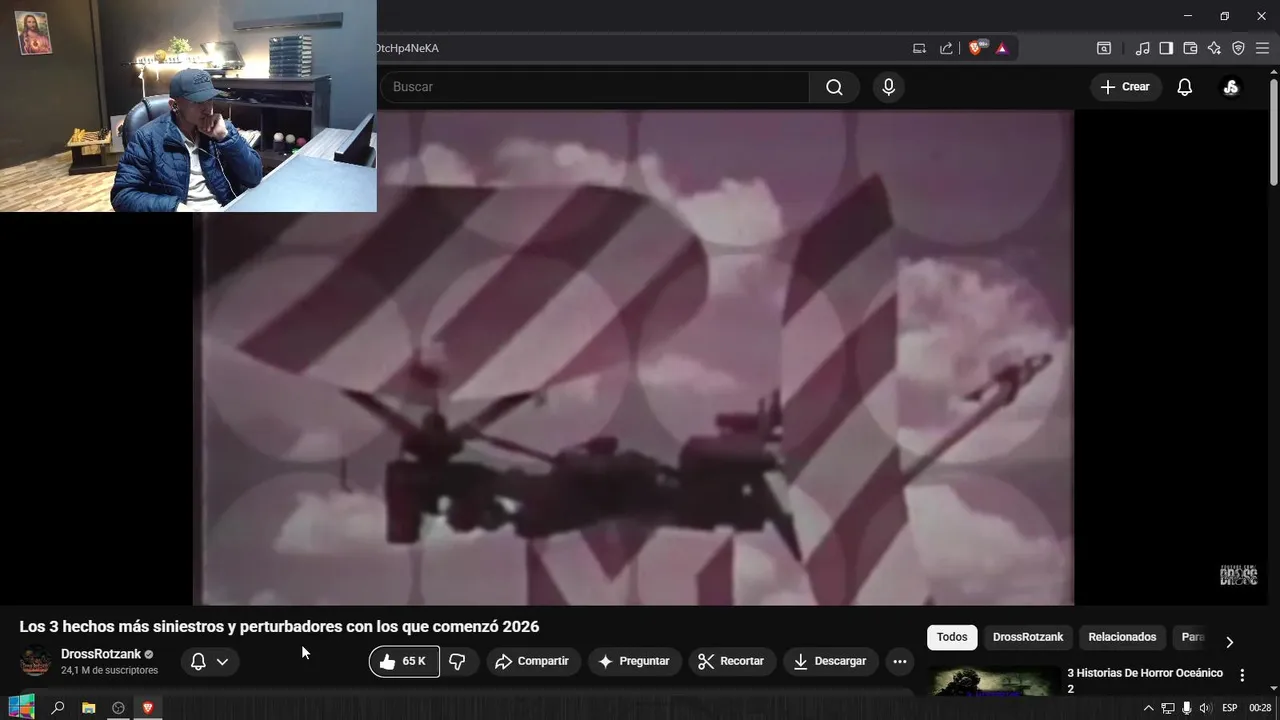Open more actions three-dot menu
The width and height of the screenshot is (1280, 720).
pos(900,661)
